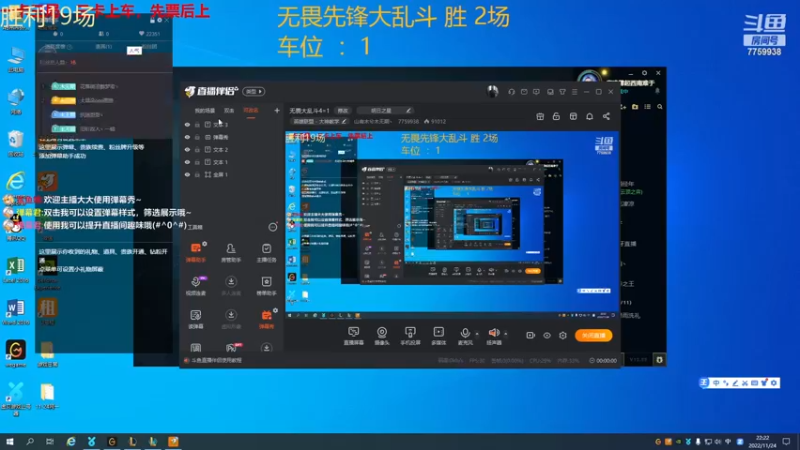Open the 榜单助手 toolbox tool
Viewport: 800px width, 450px height.
point(266,285)
